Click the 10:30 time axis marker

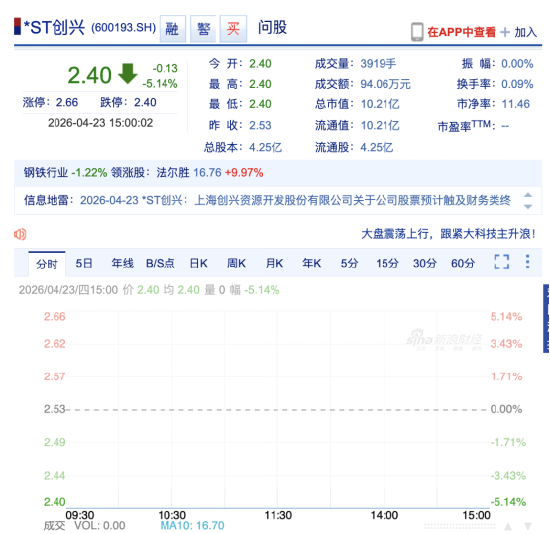coord(172,515)
